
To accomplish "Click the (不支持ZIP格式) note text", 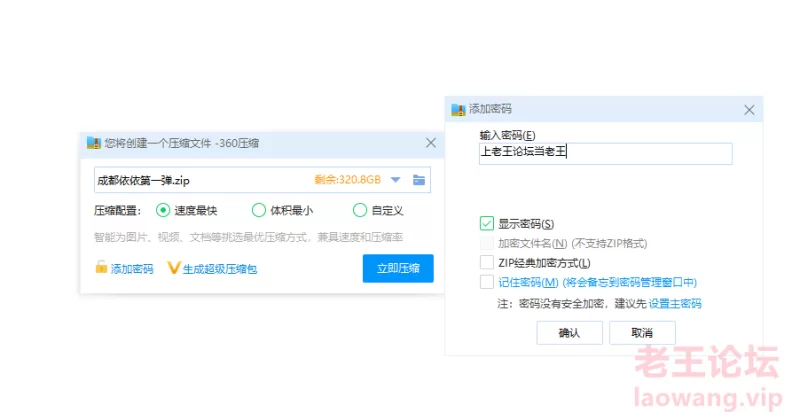I will pyautogui.click(x=609, y=243).
